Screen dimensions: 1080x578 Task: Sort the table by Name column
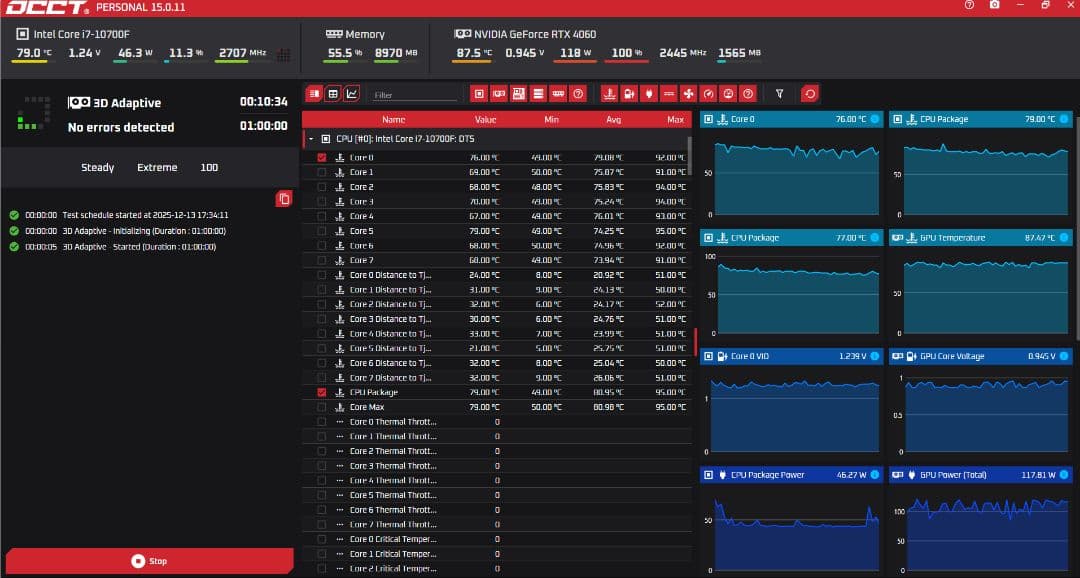393,120
